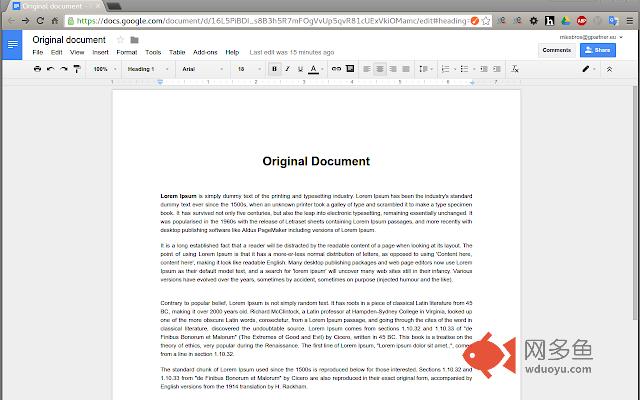Move document using the folder icon

click(x=134, y=40)
